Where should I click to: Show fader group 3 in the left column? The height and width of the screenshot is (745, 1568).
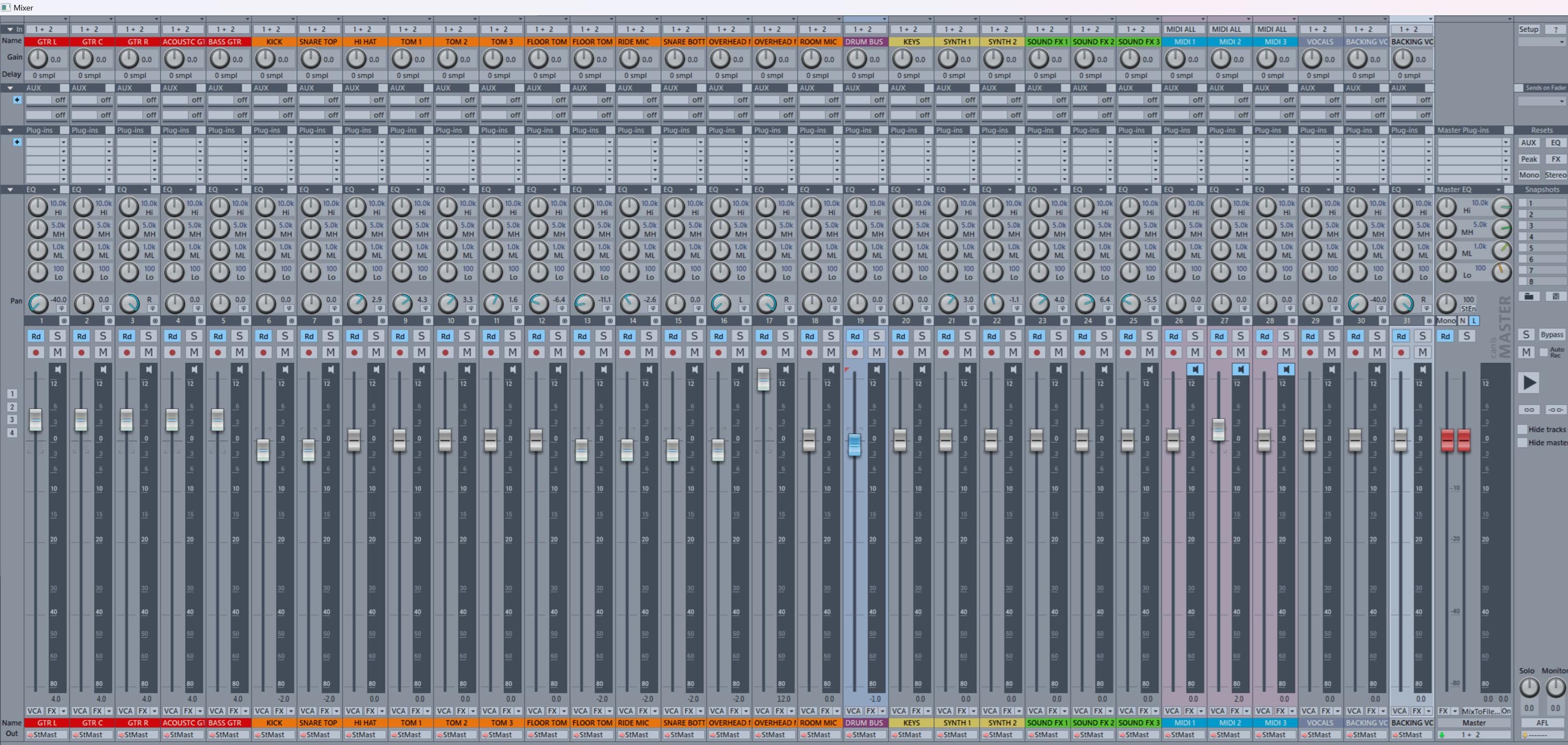click(x=12, y=419)
